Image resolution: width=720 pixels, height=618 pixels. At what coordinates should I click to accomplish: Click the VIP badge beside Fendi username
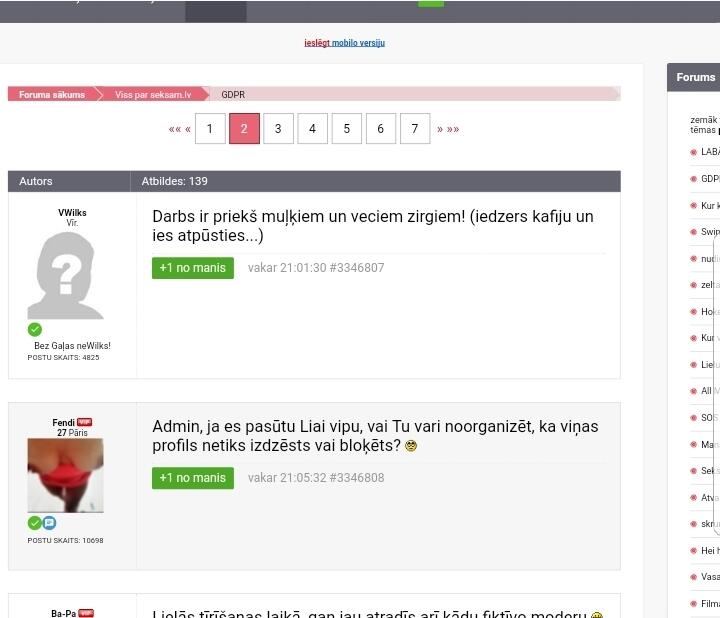point(85,422)
